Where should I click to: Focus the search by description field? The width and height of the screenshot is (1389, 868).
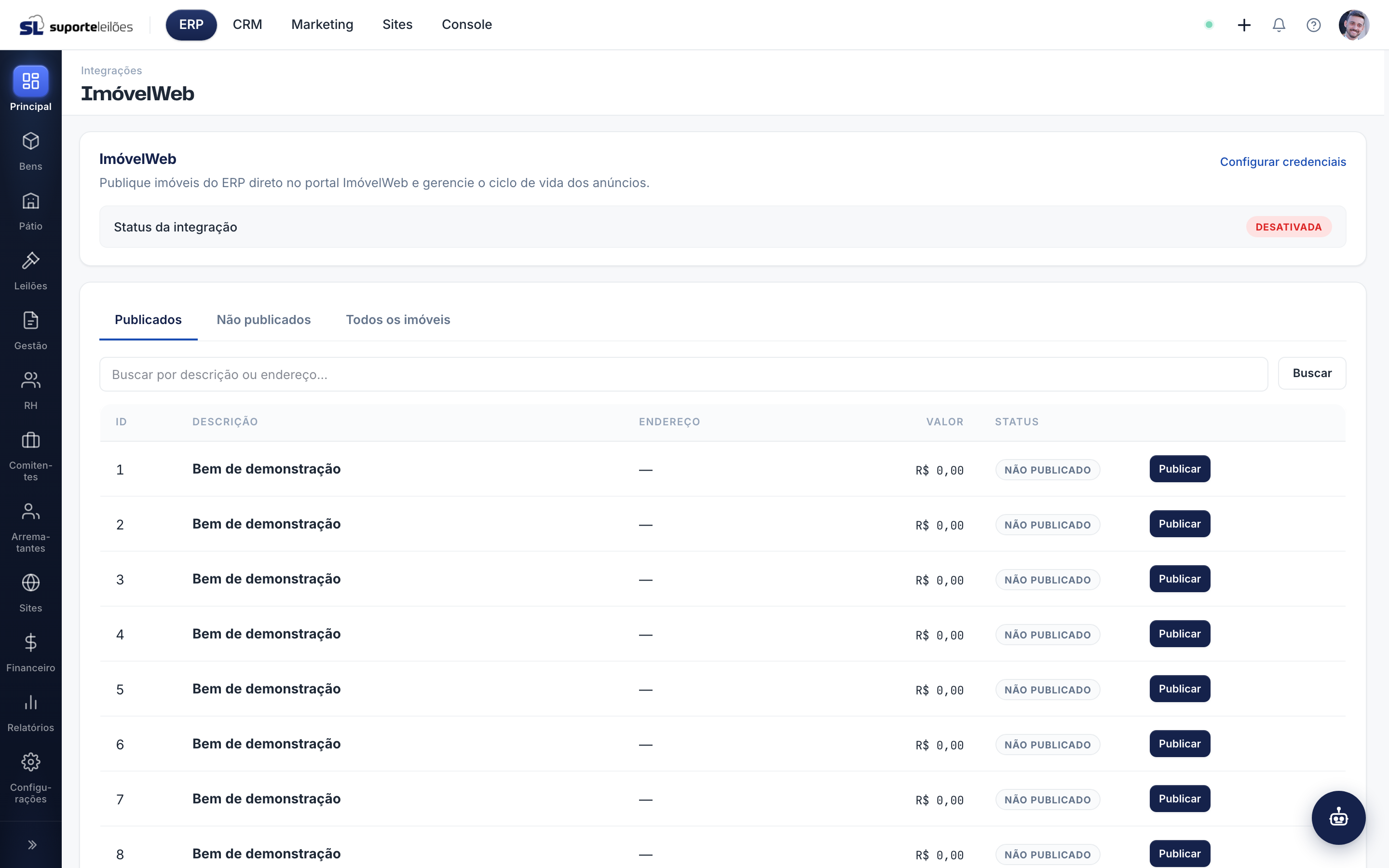683,374
